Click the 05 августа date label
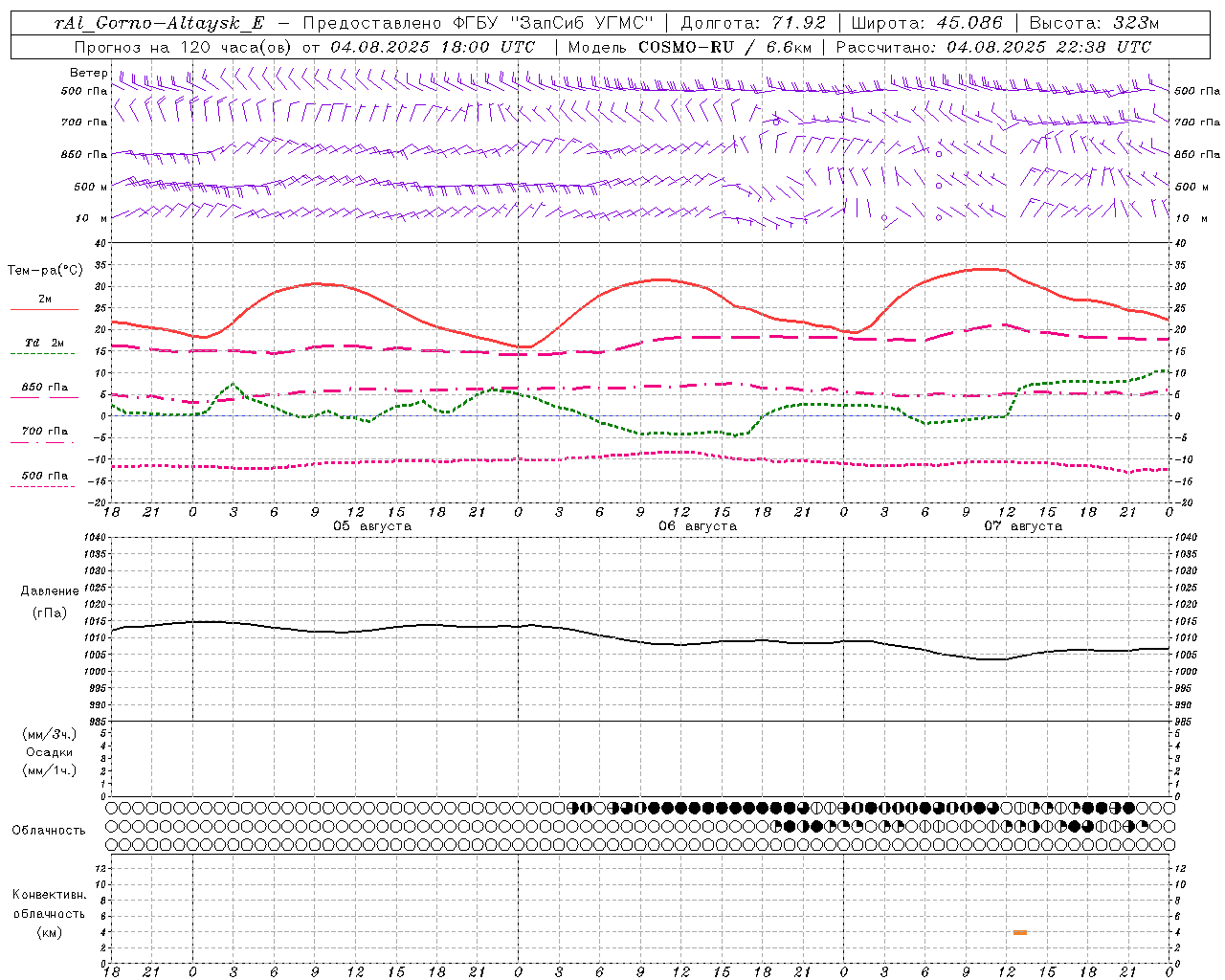This screenshot has height=980, width=1225. (x=371, y=526)
